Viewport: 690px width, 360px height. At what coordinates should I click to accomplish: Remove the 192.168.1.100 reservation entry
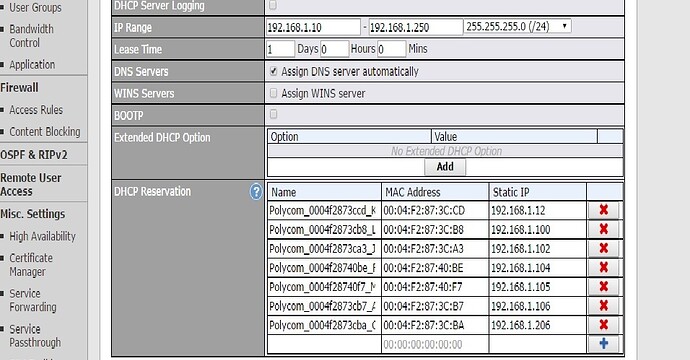[x=603, y=229]
